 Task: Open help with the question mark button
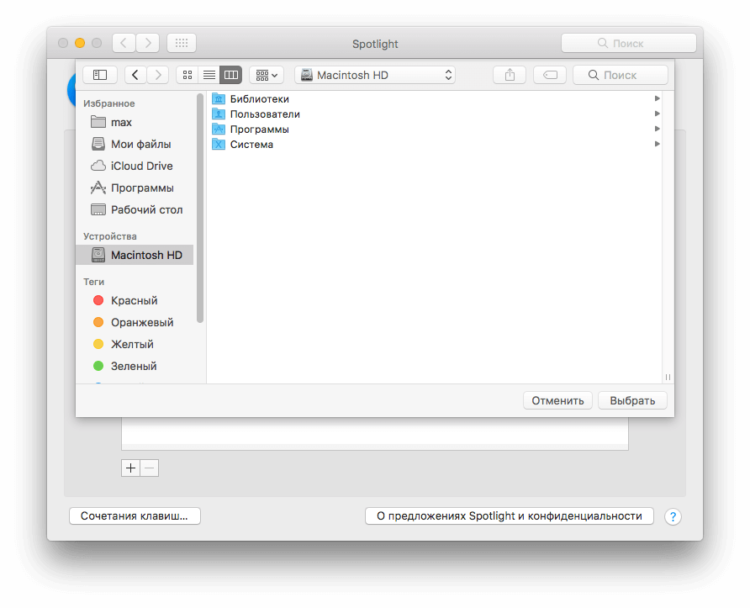click(x=673, y=517)
